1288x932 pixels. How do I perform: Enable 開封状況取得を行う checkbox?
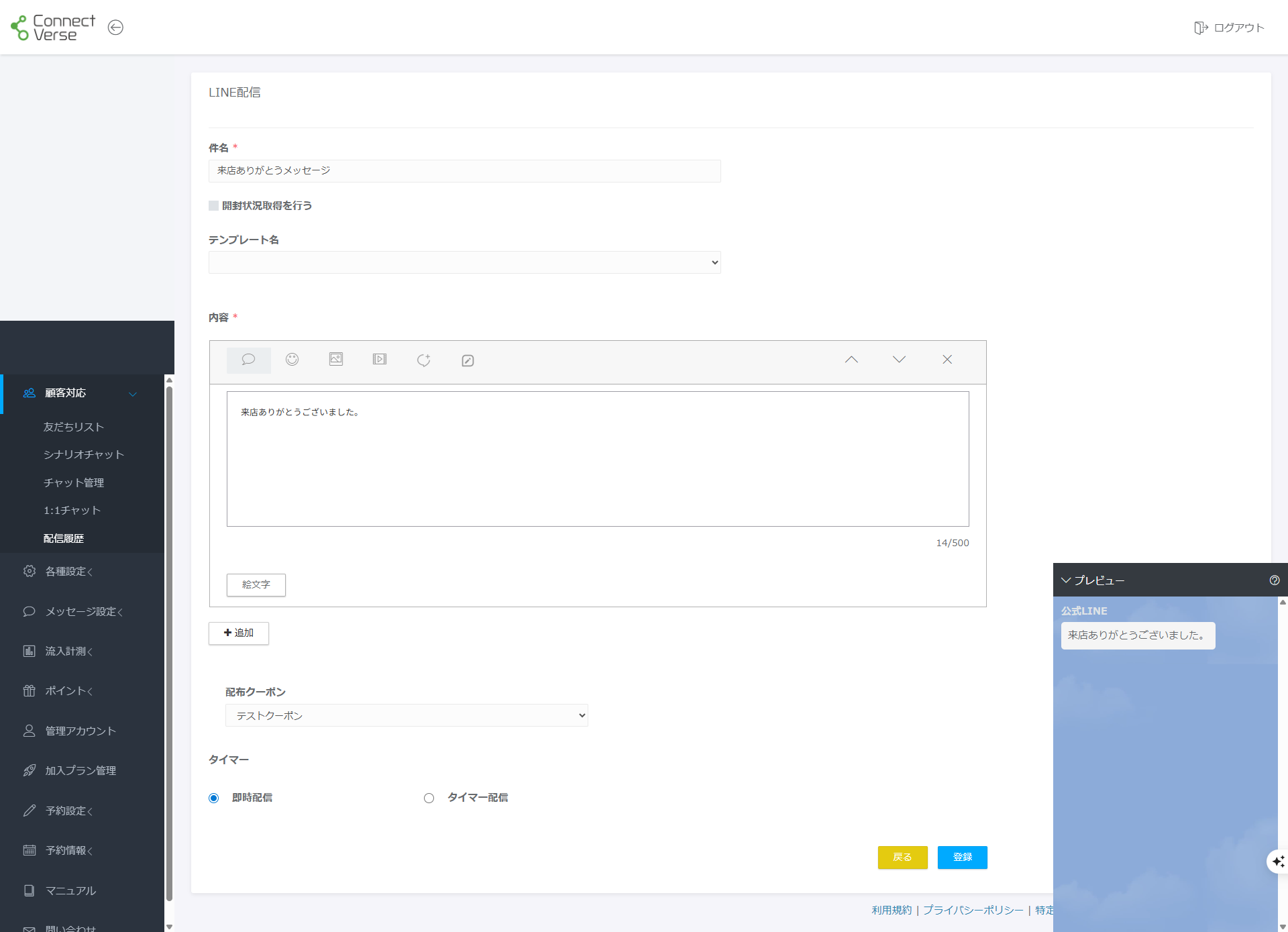[214, 206]
